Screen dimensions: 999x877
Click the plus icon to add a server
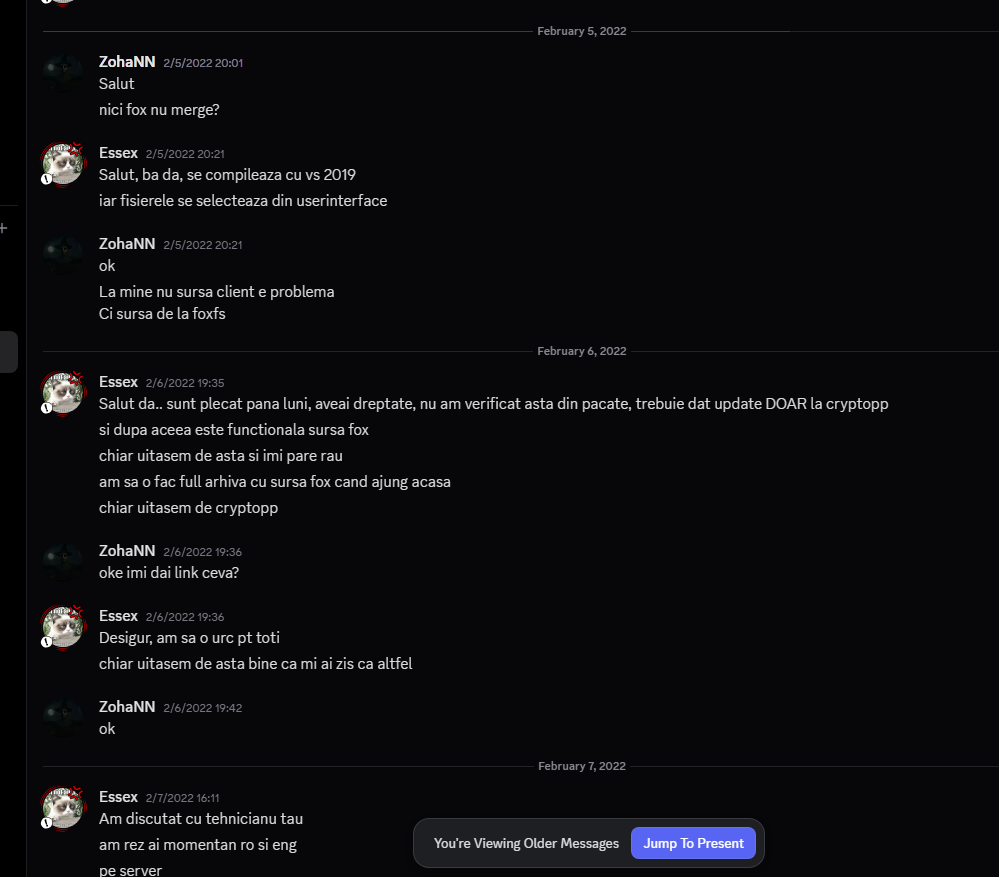(x=5, y=228)
